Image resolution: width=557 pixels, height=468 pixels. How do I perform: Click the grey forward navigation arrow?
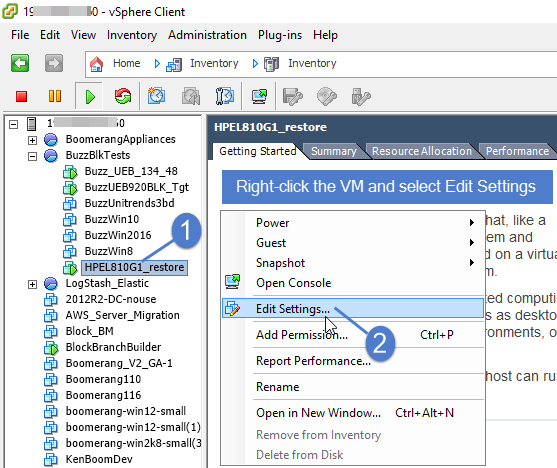click(x=54, y=63)
